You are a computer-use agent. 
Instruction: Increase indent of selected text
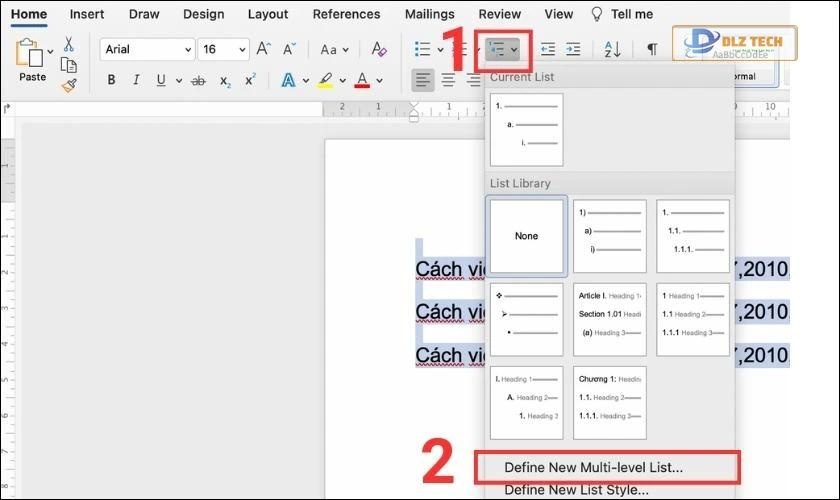point(573,49)
